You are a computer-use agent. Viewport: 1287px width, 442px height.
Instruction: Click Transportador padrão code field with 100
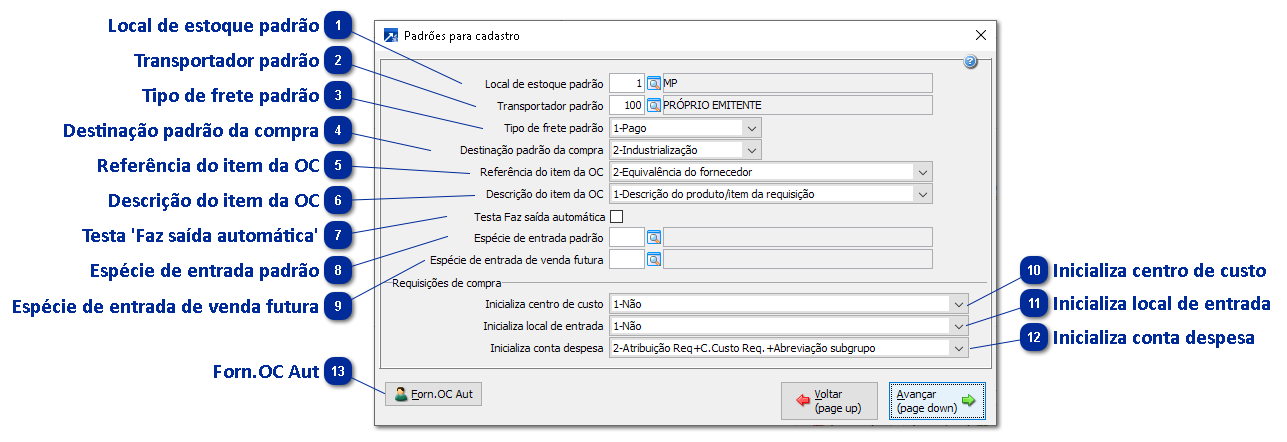(627, 105)
